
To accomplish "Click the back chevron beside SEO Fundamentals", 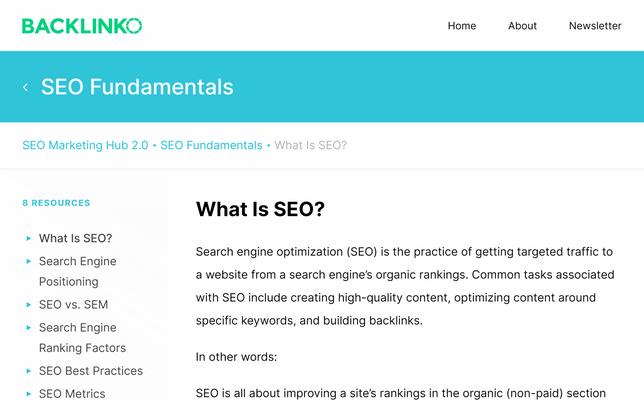I will coord(25,87).
